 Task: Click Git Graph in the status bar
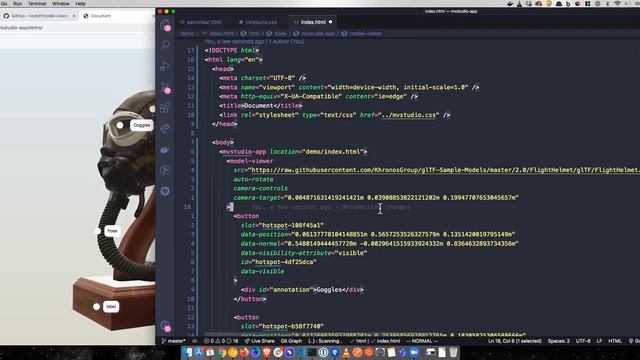[x=291, y=341]
